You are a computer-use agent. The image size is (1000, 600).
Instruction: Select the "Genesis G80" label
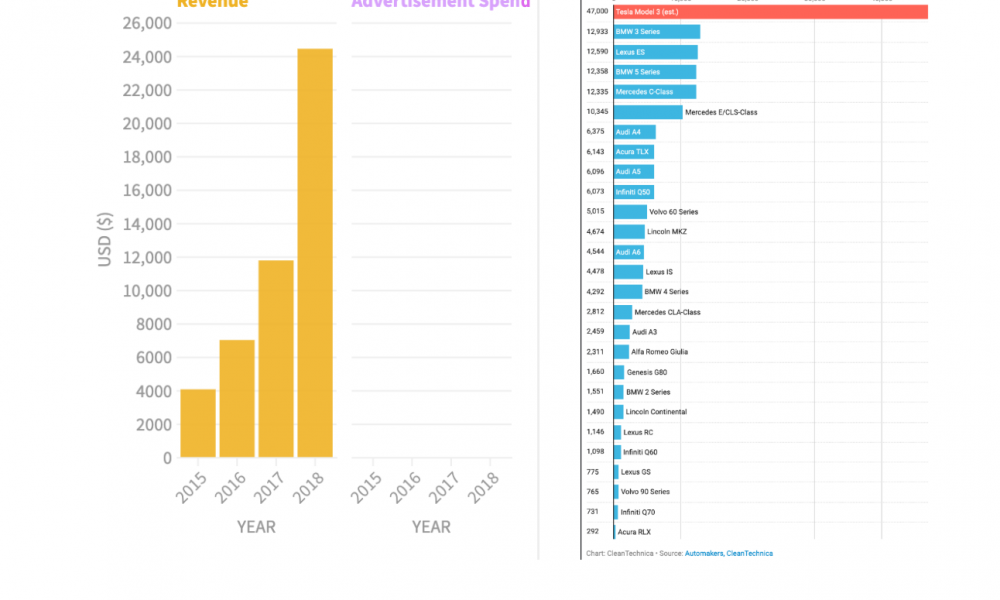pyautogui.click(x=647, y=372)
